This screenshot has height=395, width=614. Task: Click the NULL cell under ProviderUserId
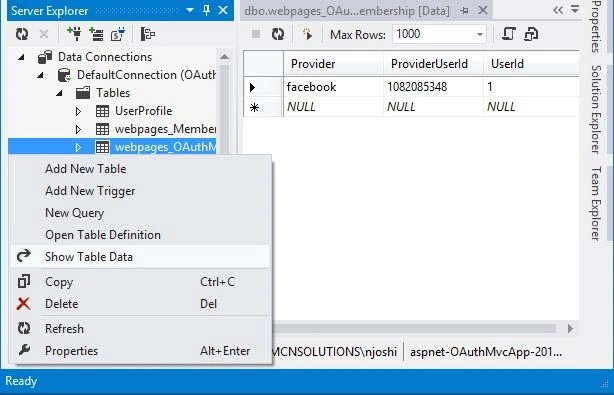click(x=433, y=106)
